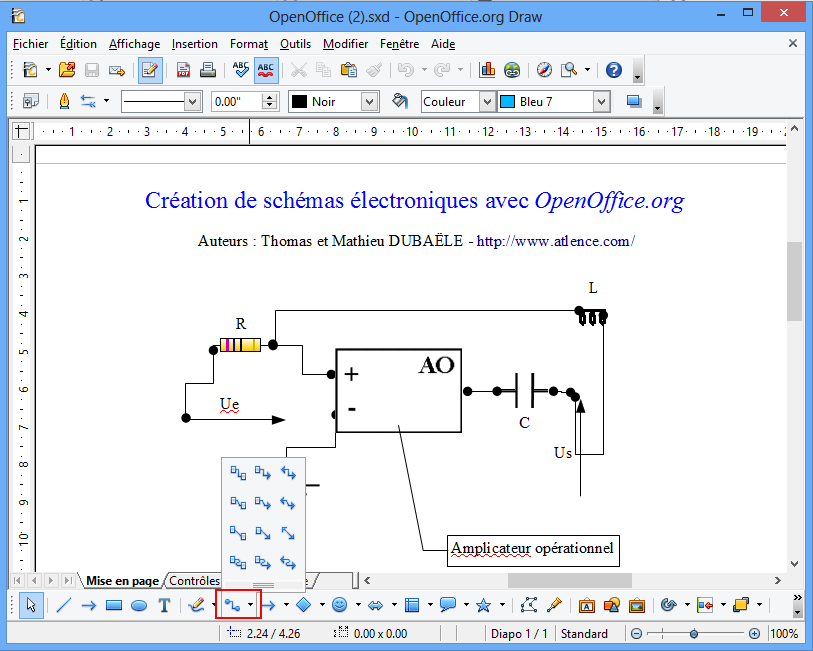This screenshot has height=651, width=813.
Task: Expand the Flowchart shapes dropdown arrow
Action: [430, 605]
